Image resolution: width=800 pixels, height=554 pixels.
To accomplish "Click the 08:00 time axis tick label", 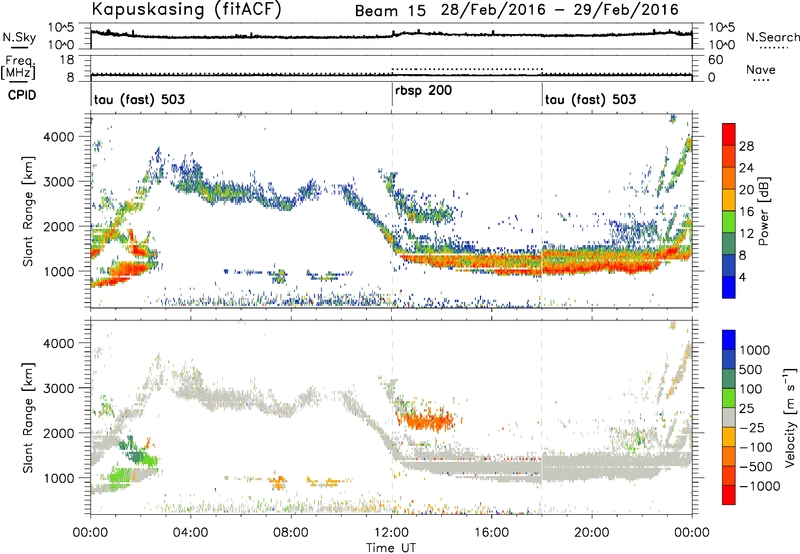I will tap(291, 532).
